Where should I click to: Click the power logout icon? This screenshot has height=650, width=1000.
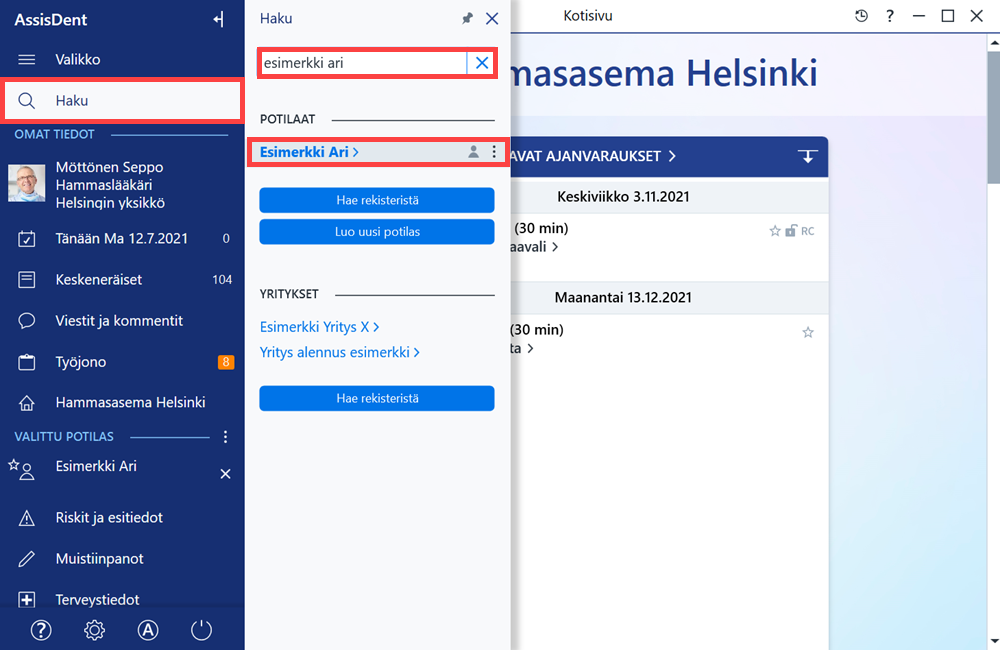pos(202,630)
